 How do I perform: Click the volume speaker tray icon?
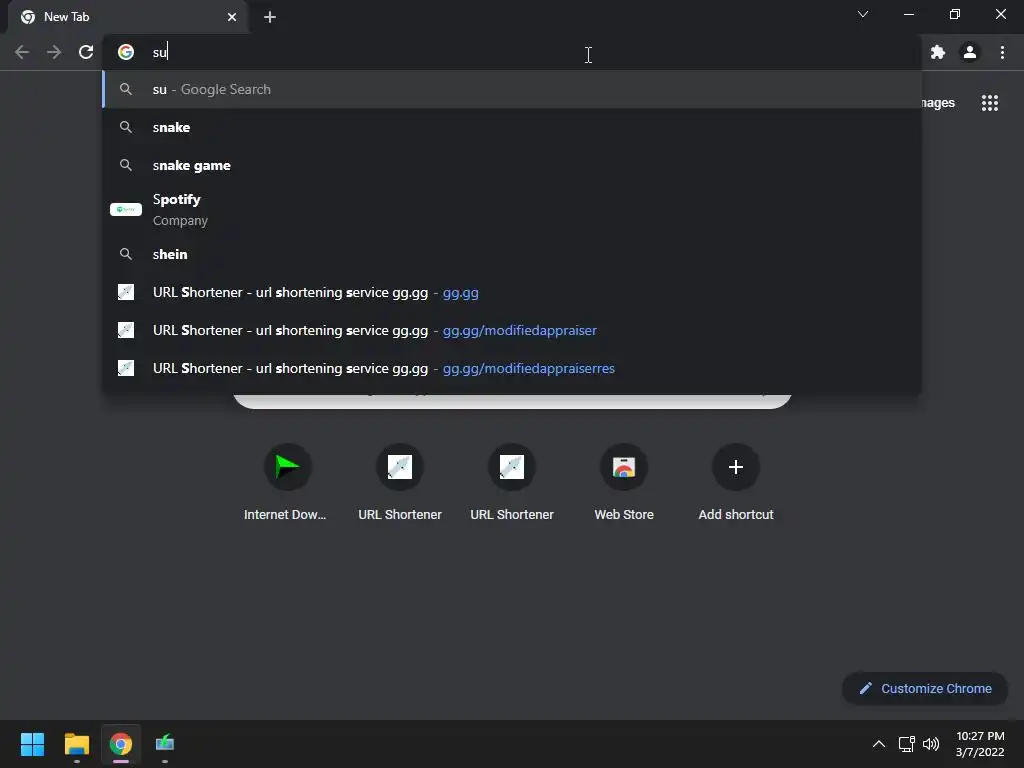pos(931,744)
